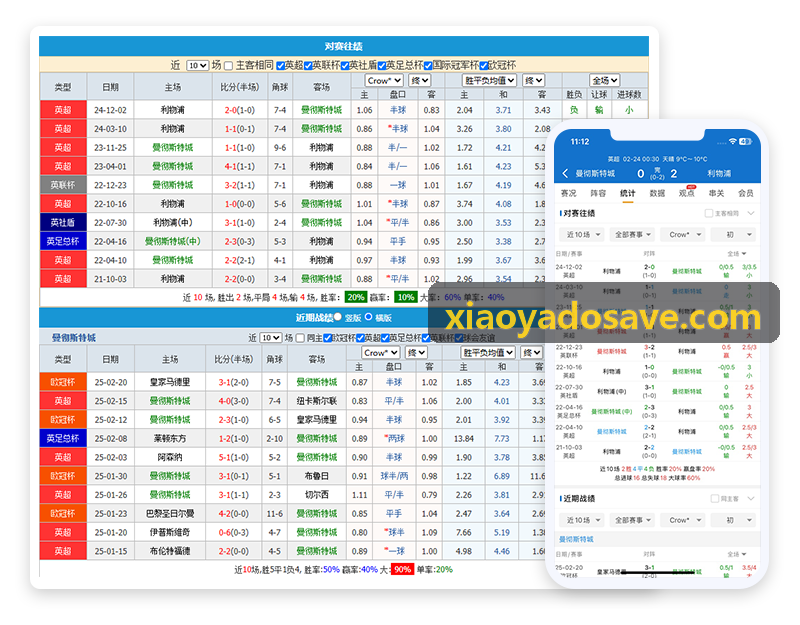Open 全场 sort dropdown on phone list header
The height and width of the screenshot is (625, 800).
[x=737, y=254]
